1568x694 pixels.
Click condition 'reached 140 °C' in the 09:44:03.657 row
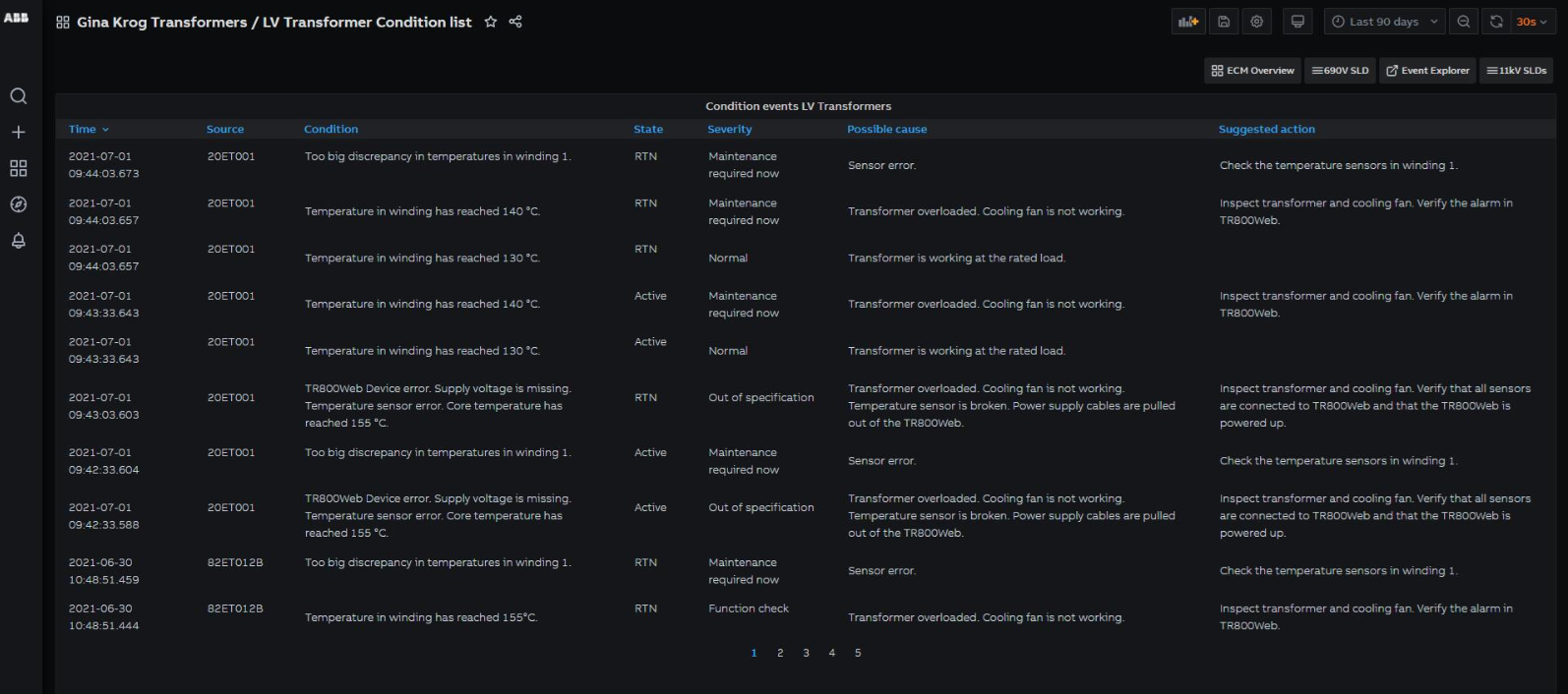422,211
